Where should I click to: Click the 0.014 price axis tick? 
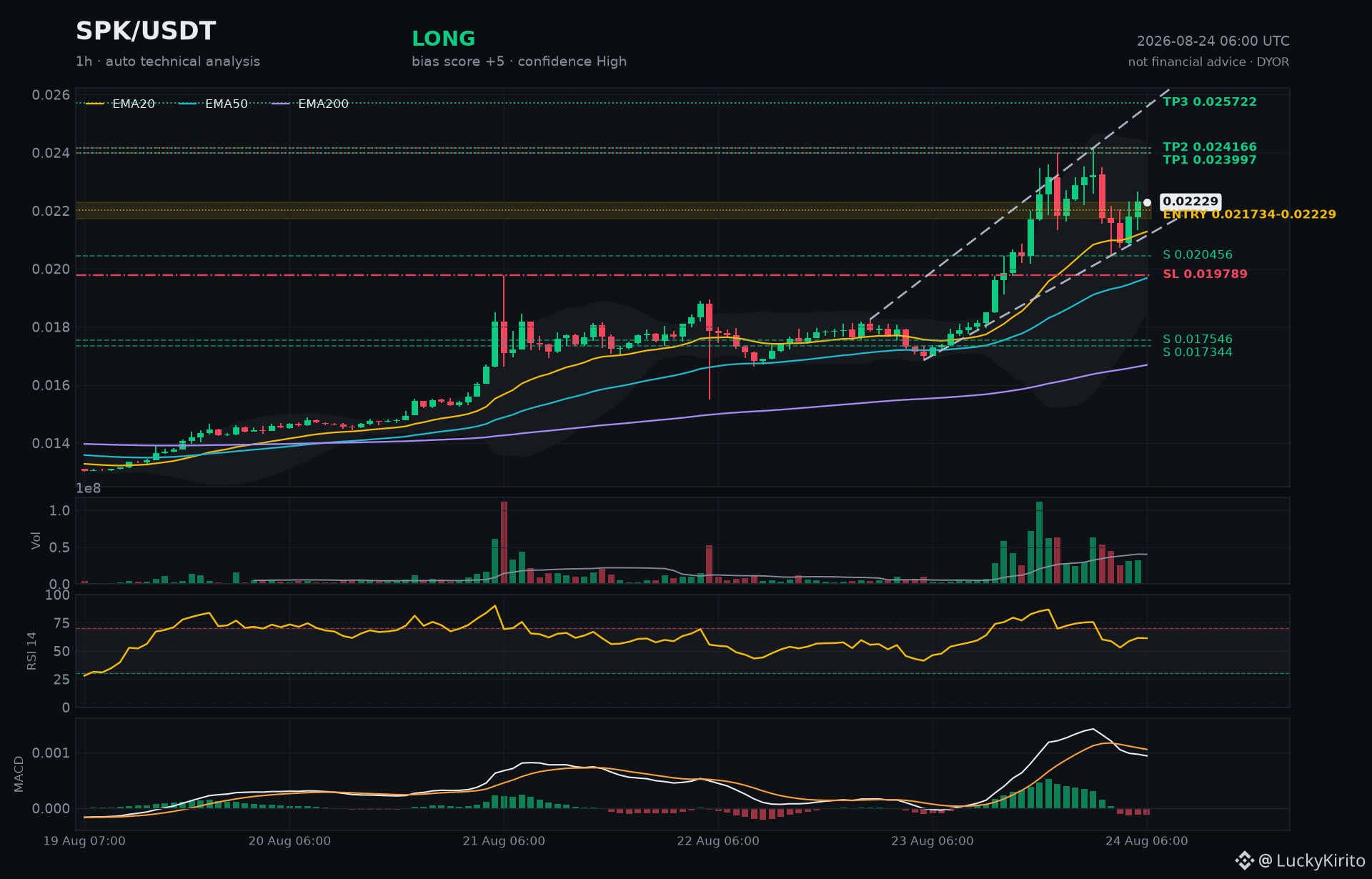pyautogui.click(x=51, y=443)
